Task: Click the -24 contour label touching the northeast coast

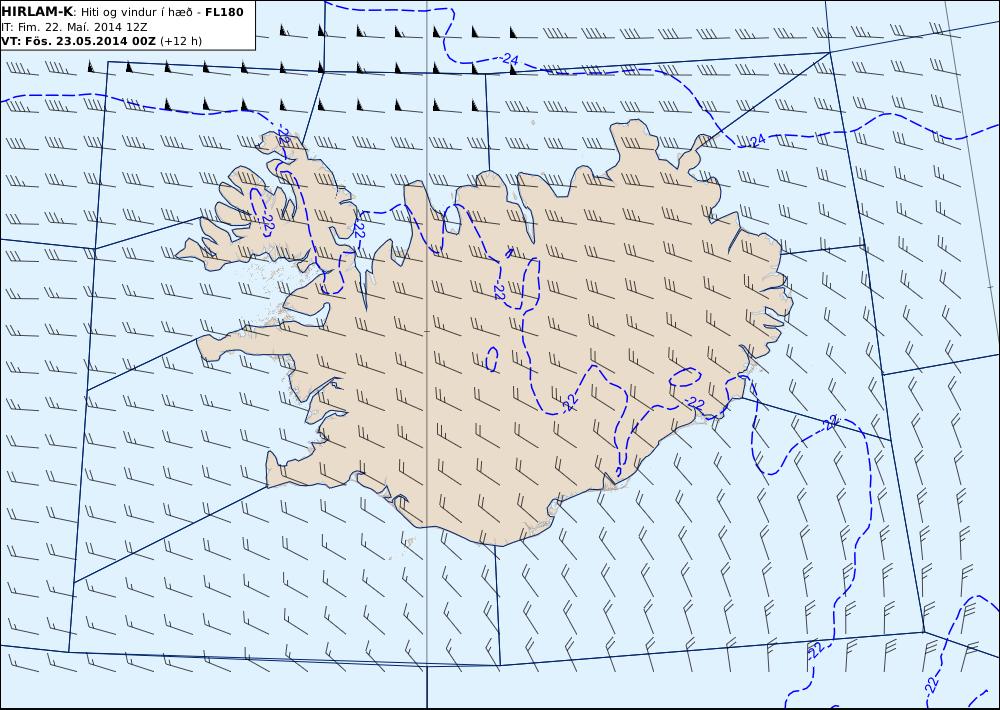Action: point(756,141)
